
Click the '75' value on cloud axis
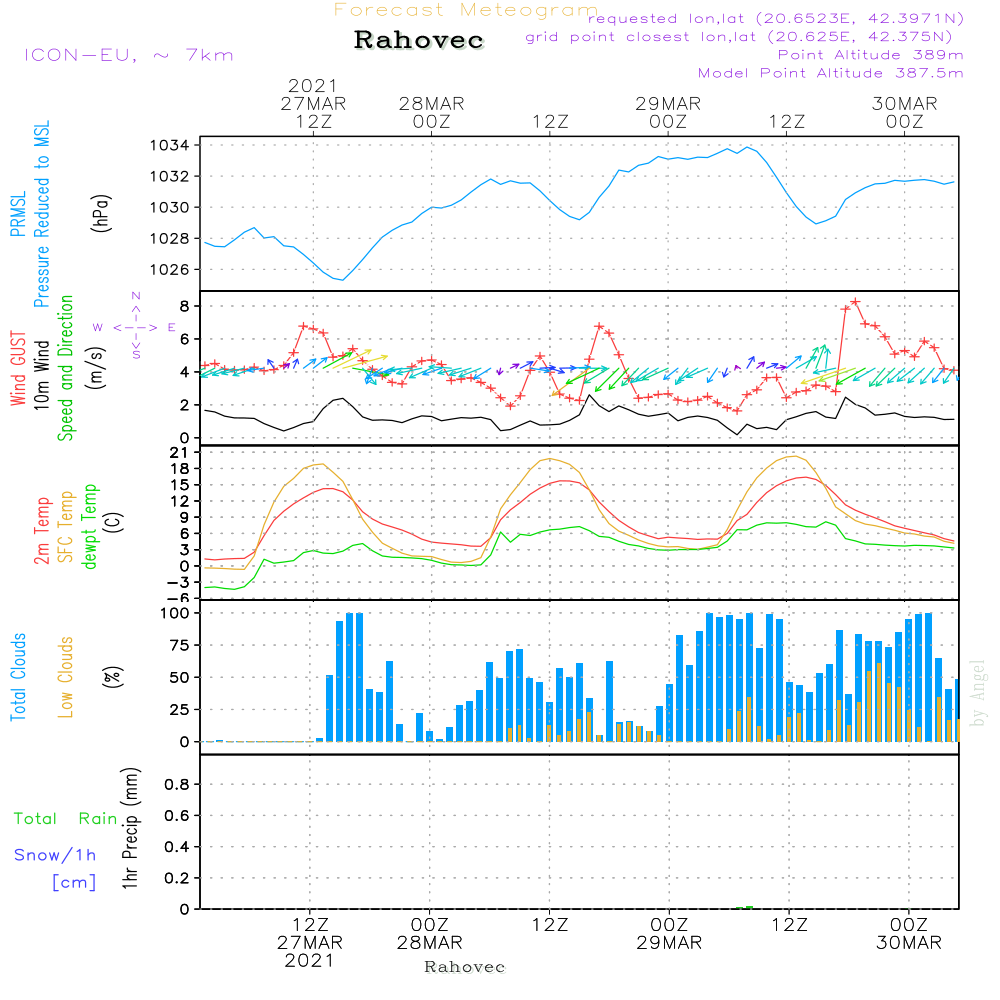180,645
